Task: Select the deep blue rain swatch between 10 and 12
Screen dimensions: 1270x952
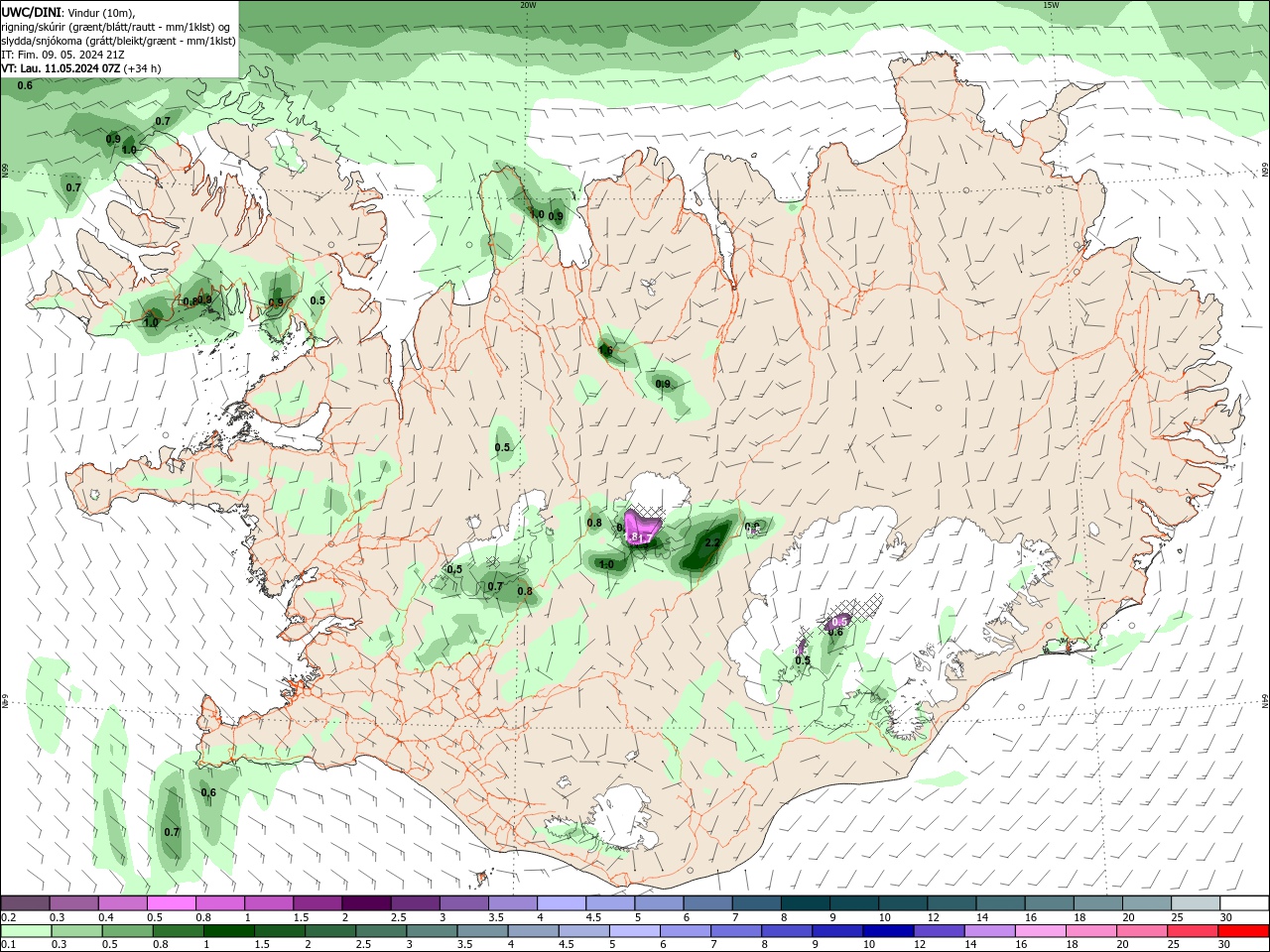Action: [x=889, y=931]
